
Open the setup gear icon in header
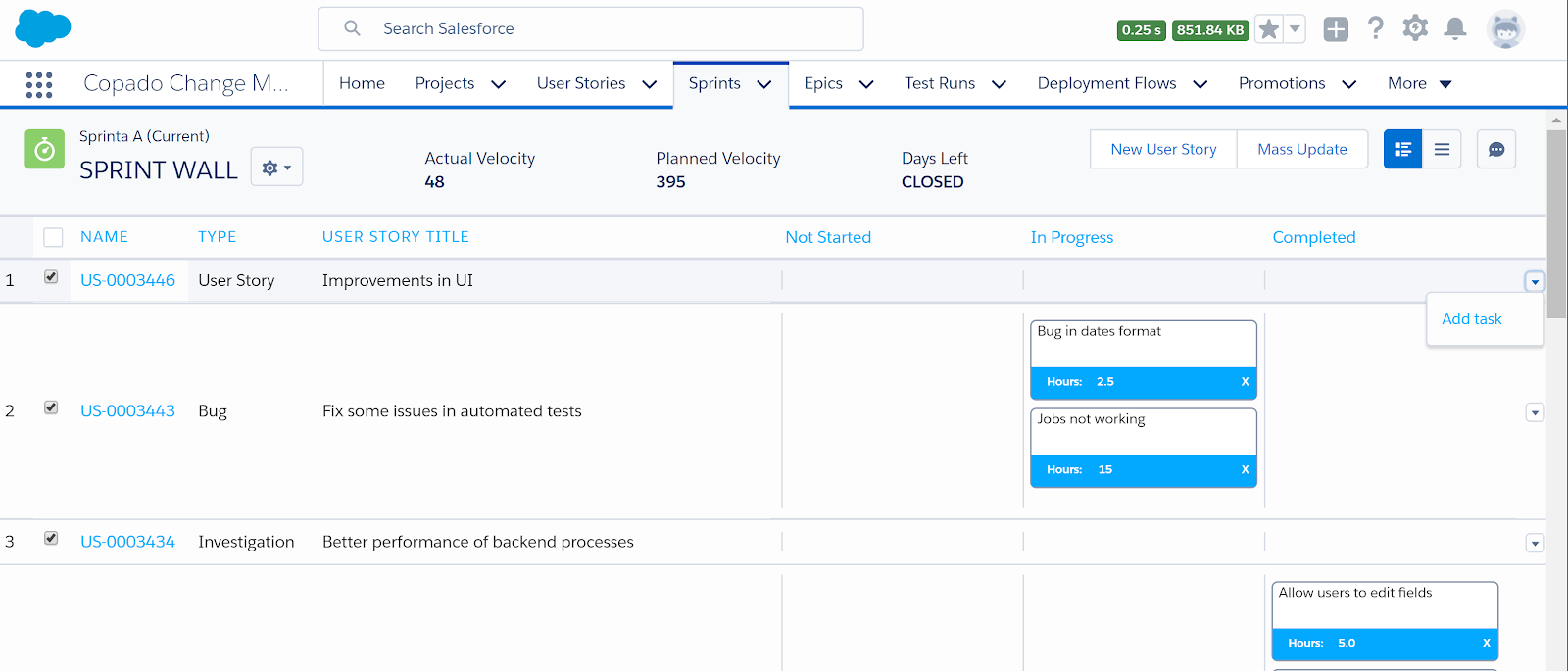(x=1415, y=28)
